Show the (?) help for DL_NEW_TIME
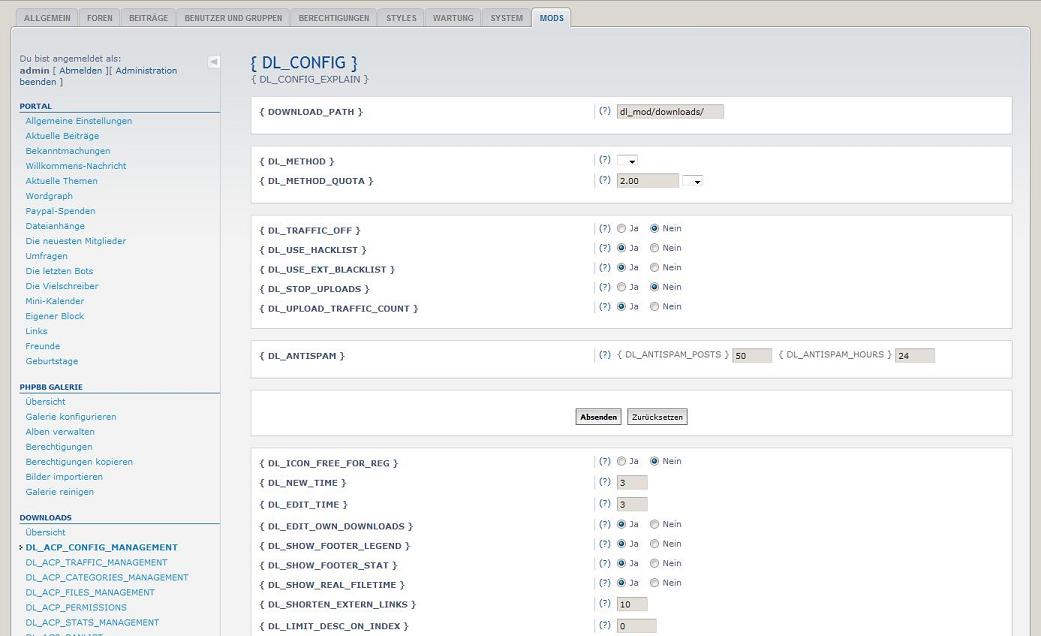This screenshot has width=1041, height=636. pyautogui.click(x=604, y=482)
